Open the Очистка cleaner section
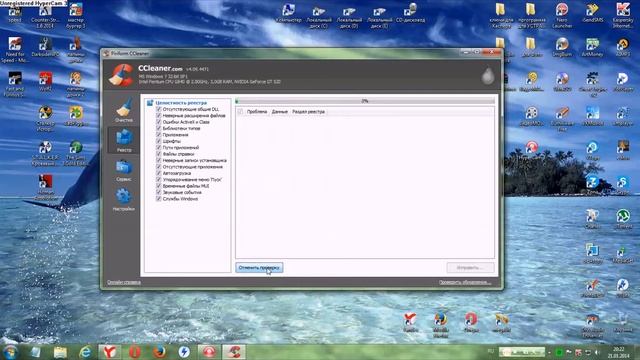Screen dimensions: 640x360 [124, 110]
